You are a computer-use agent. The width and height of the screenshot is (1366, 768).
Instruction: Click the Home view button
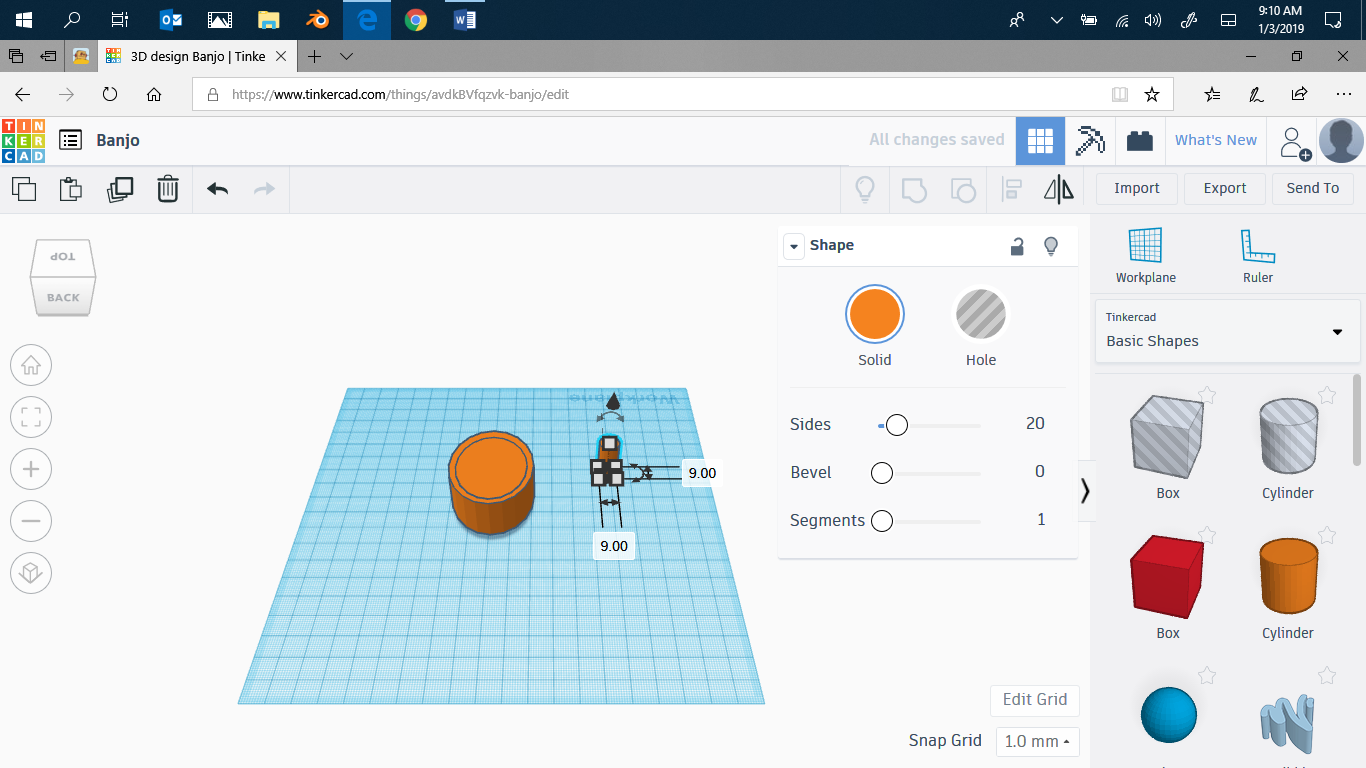pyautogui.click(x=31, y=365)
